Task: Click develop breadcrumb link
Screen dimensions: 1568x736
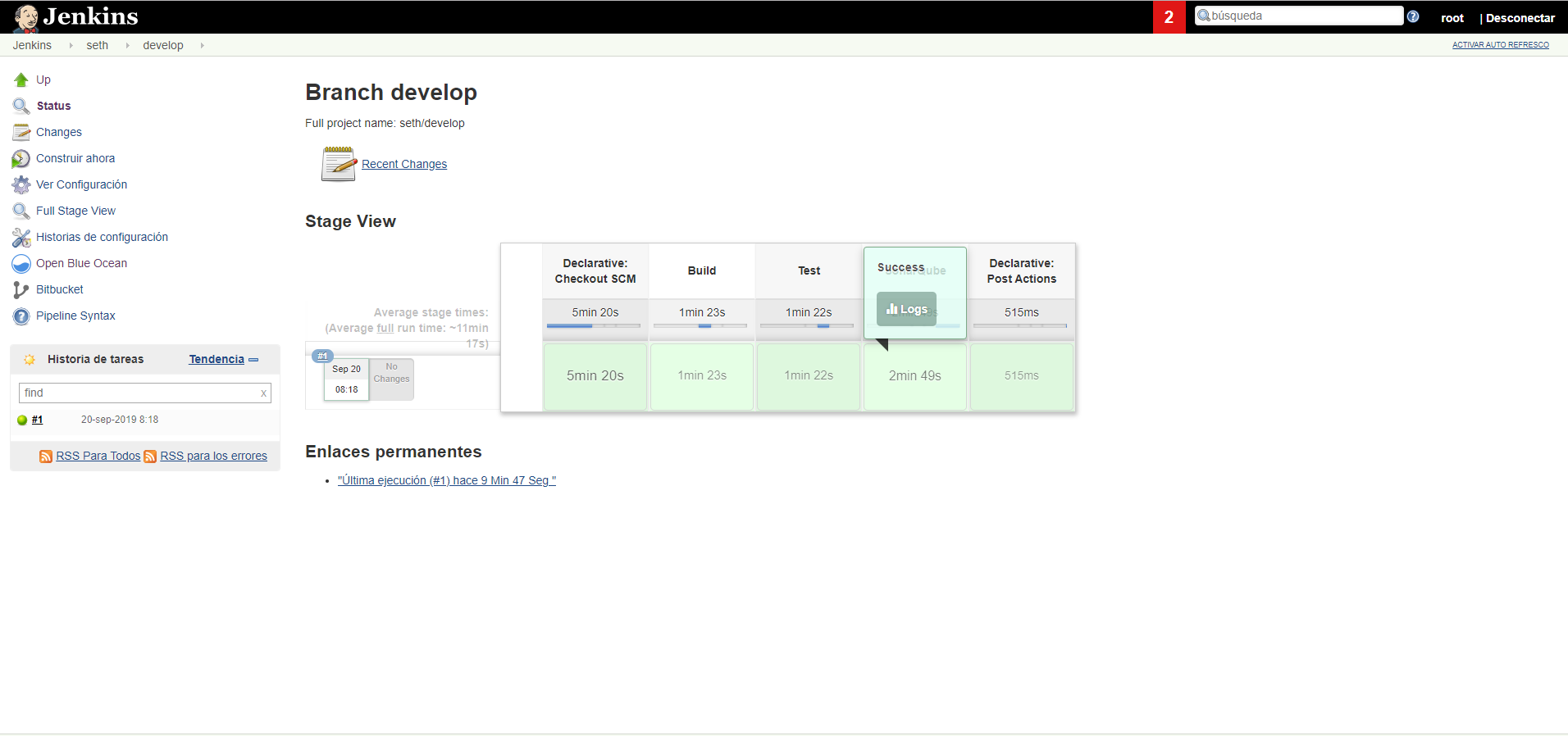Action: point(163,45)
